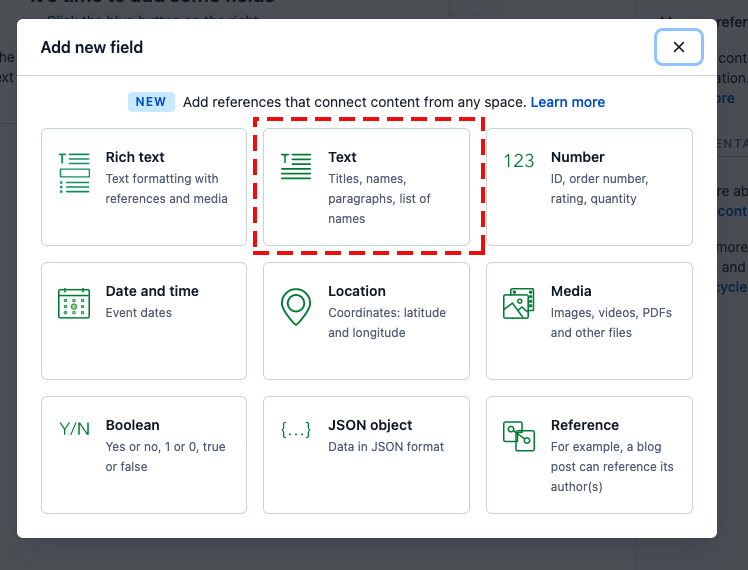Click the Reference linked entries icon

[x=519, y=436]
